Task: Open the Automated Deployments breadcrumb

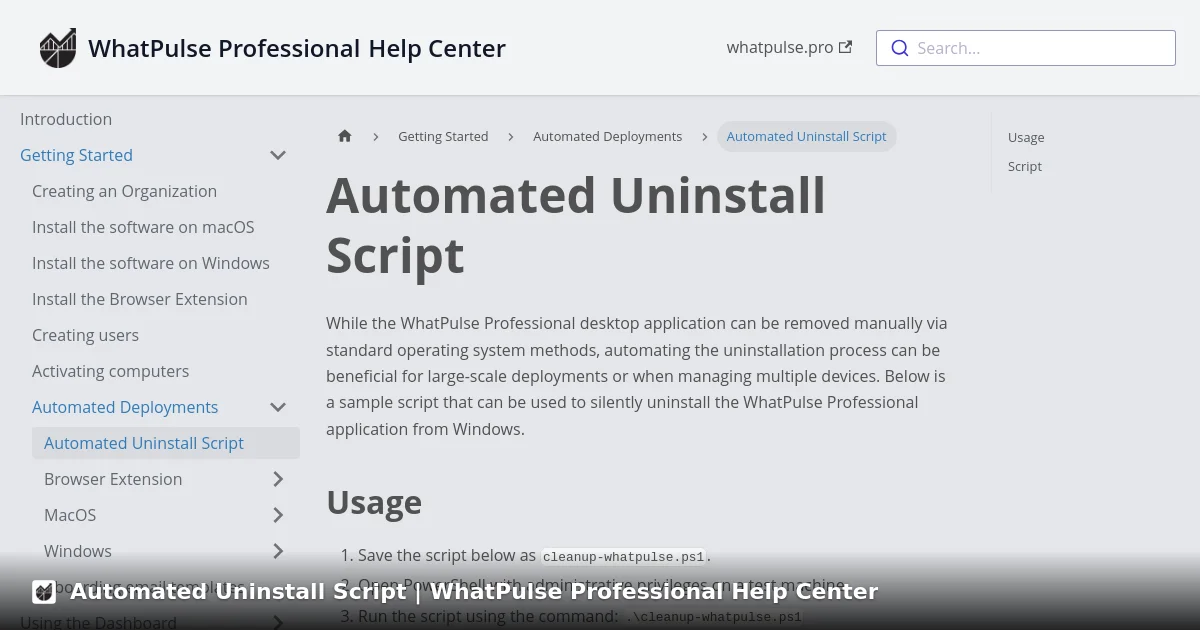Action: pyautogui.click(x=607, y=136)
